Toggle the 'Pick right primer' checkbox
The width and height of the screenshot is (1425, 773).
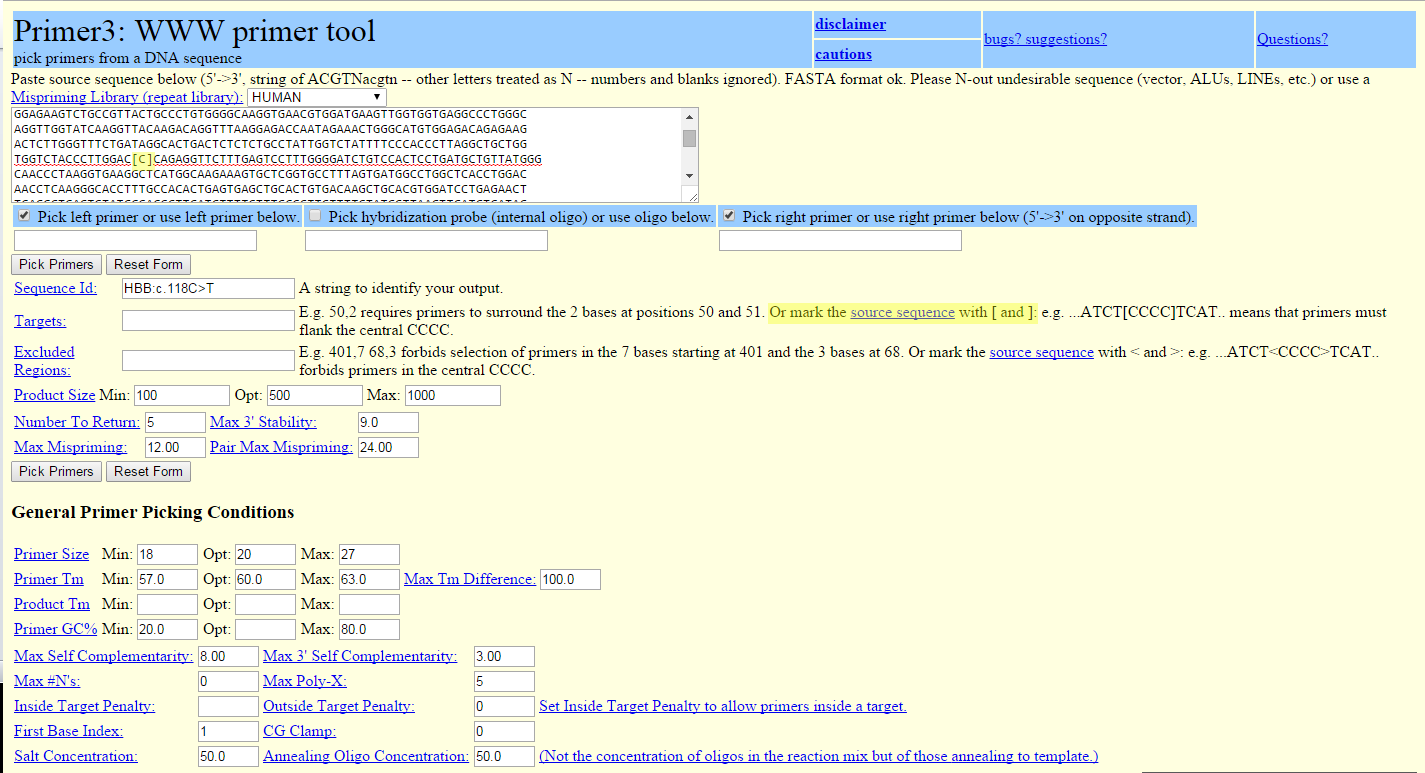coord(729,216)
